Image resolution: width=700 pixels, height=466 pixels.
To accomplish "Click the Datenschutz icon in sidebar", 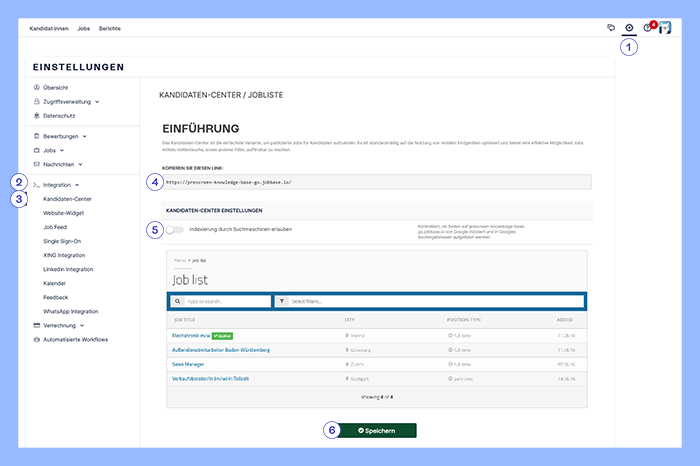I will point(37,116).
